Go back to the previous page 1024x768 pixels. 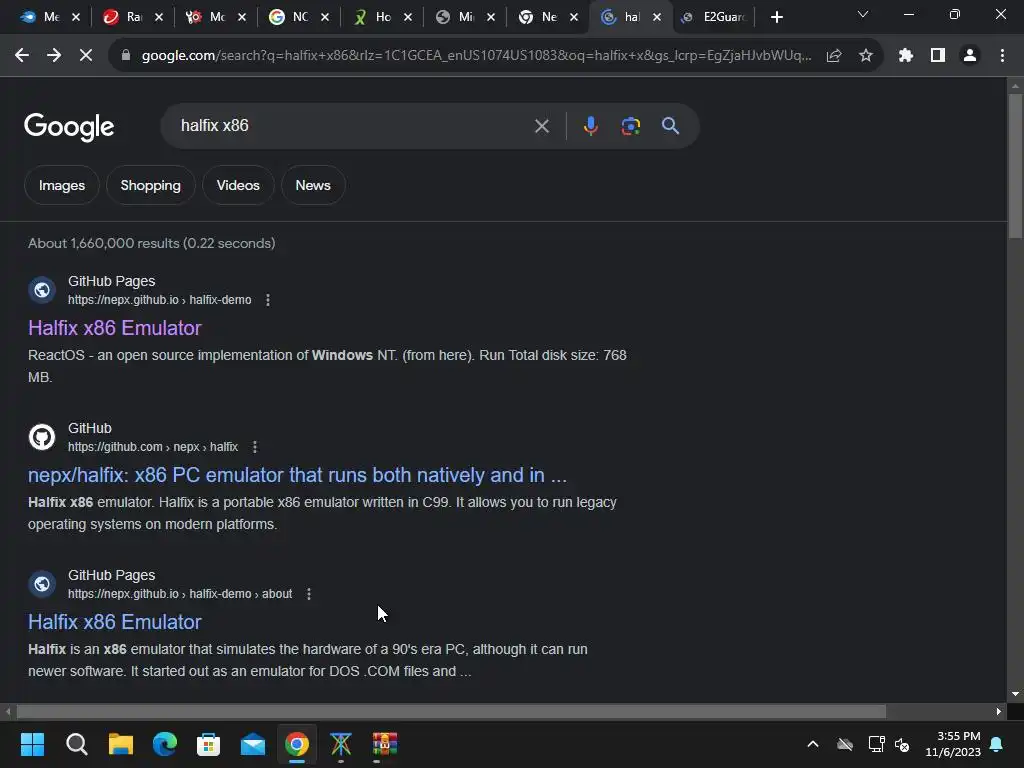(x=22, y=56)
